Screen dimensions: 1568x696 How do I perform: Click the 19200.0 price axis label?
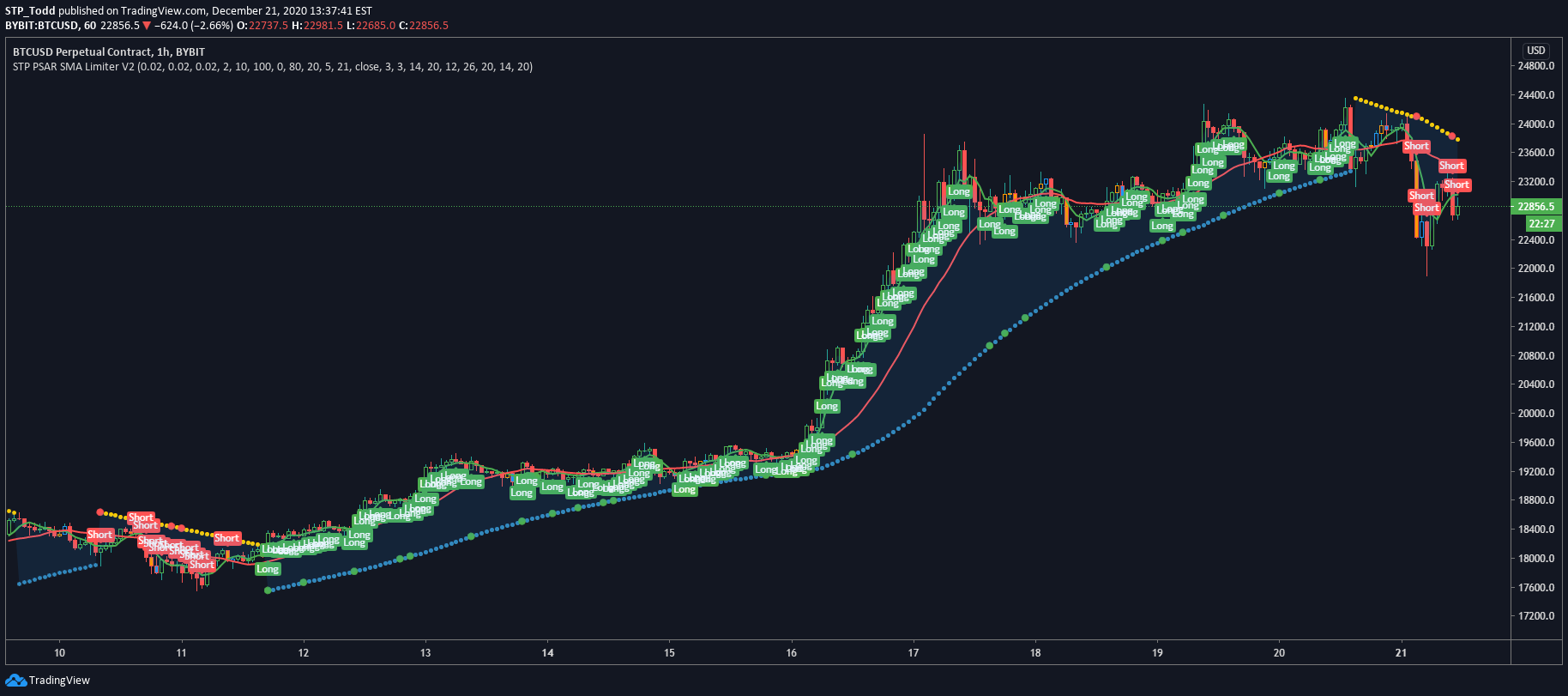[x=1536, y=472]
